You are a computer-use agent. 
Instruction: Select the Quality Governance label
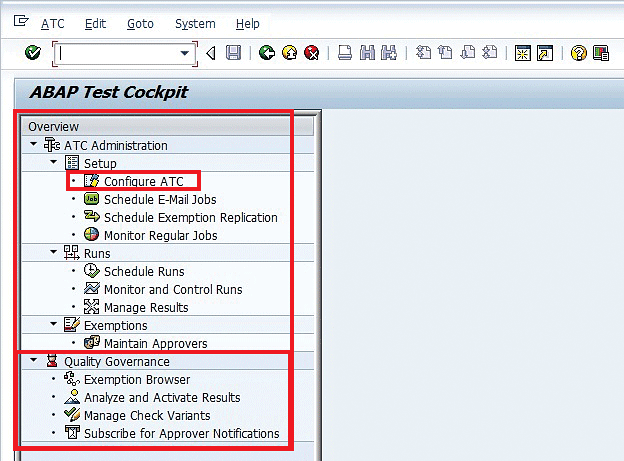117,361
